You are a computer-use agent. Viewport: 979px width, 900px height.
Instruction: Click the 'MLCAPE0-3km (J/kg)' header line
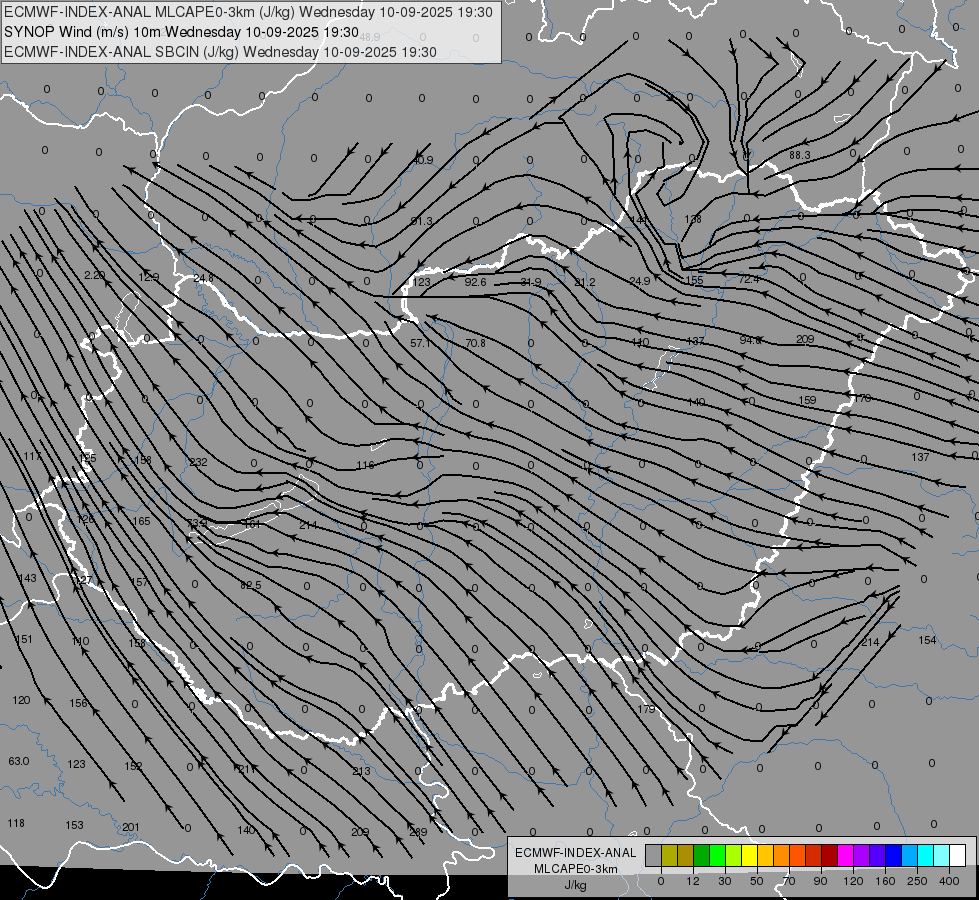pos(248,12)
